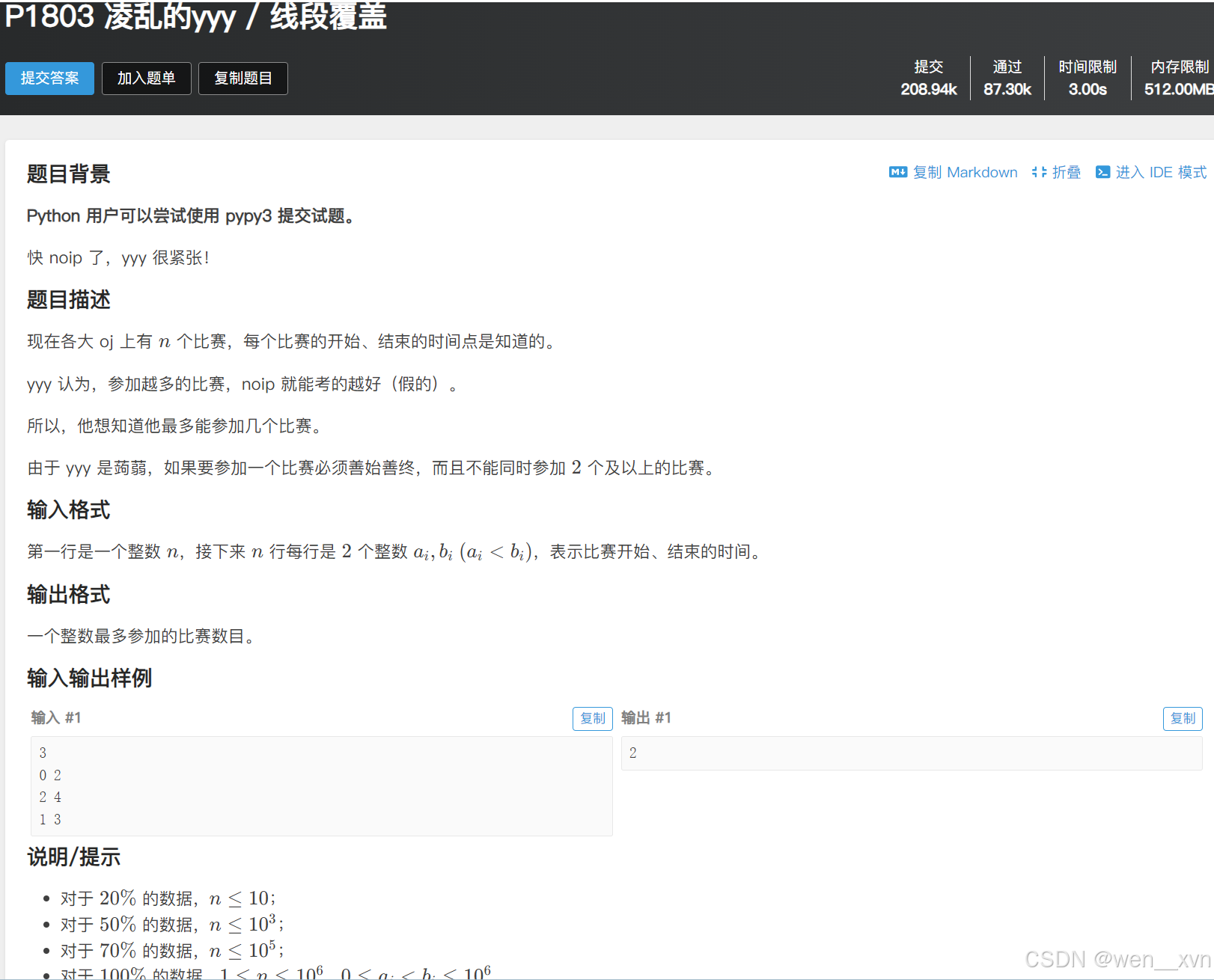Collapse the problem statement with 折叠
The width and height of the screenshot is (1214, 980).
(1066, 172)
